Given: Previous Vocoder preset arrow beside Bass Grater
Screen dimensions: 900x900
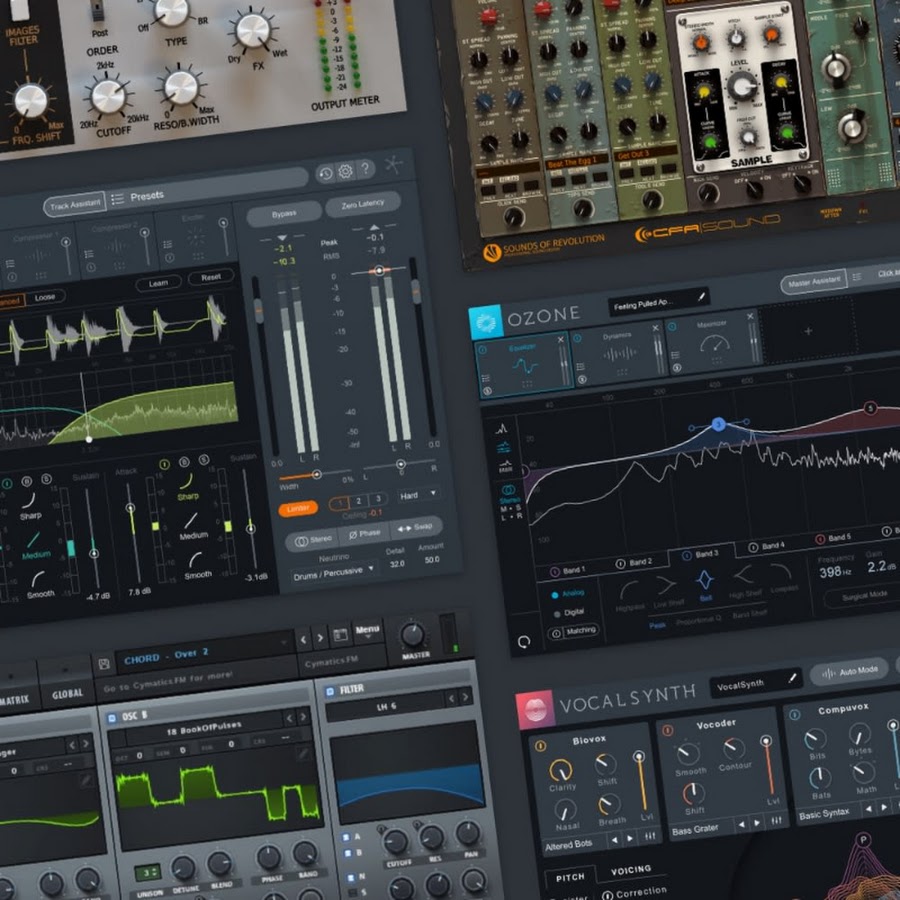Looking at the screenshot, I should (x=742, y=825).
